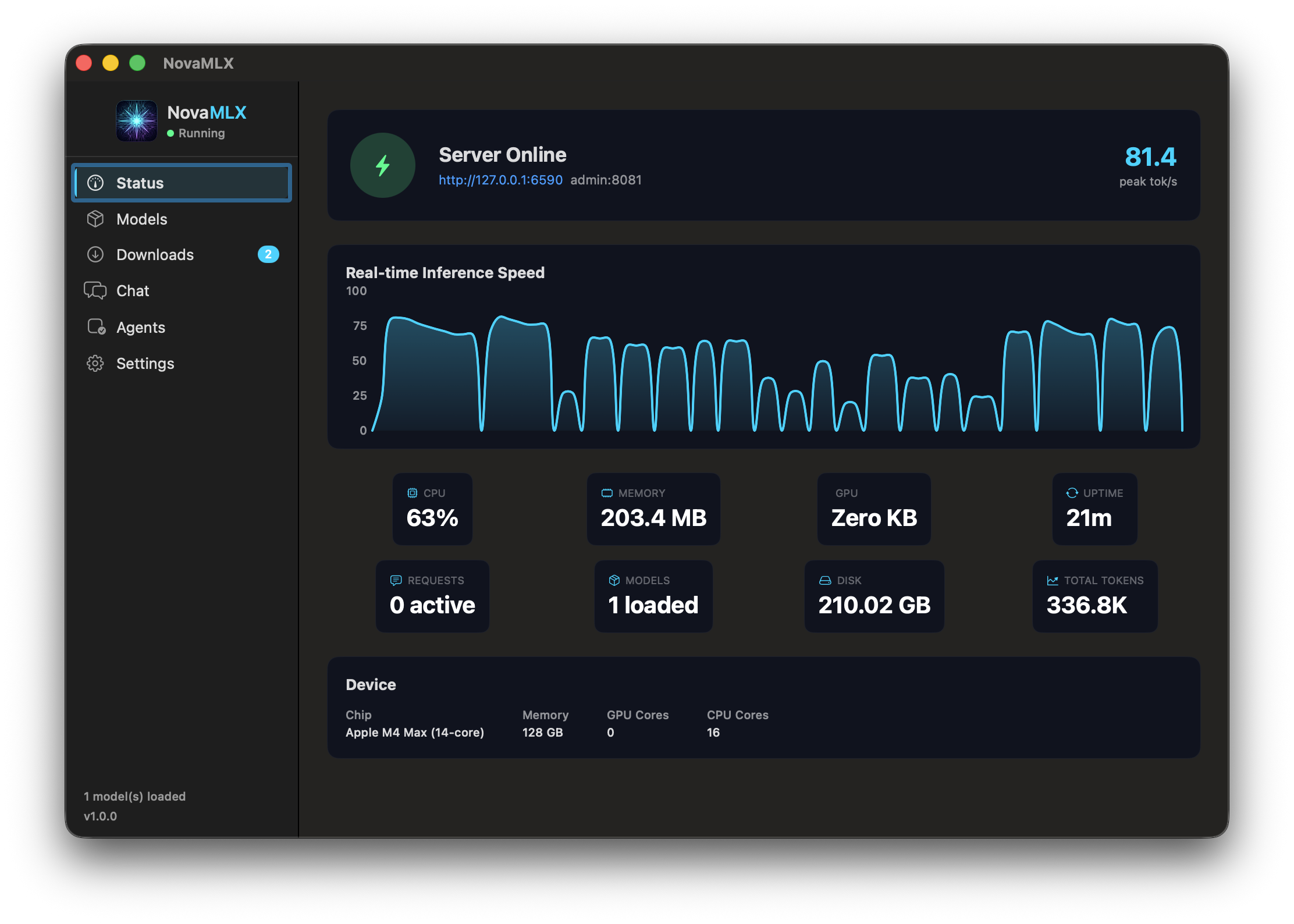
Task: Click the v1.0.0 version label
Action: click(x=100, y=816)
